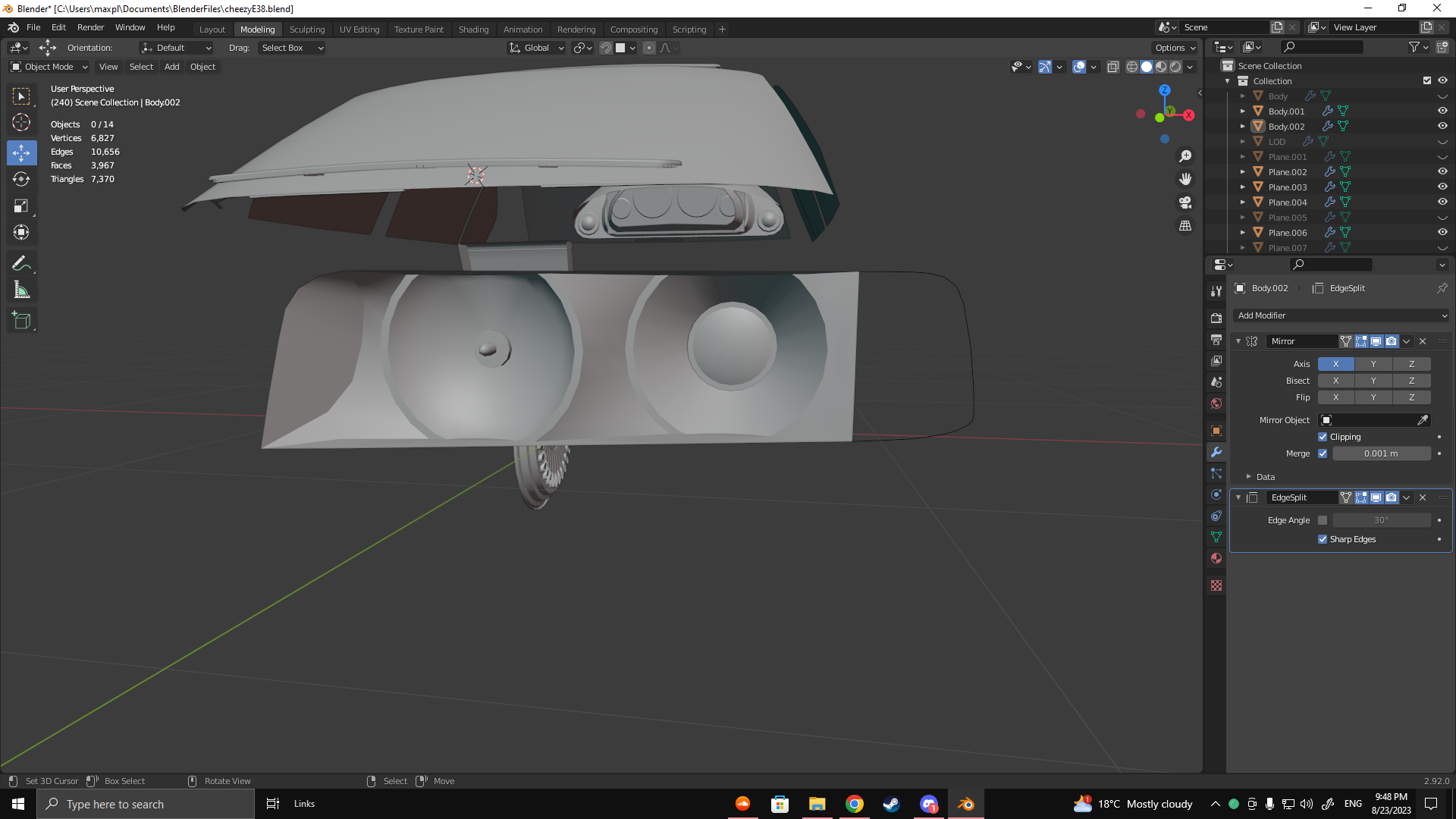Switch to the Sculpting workspace tab

306,30
